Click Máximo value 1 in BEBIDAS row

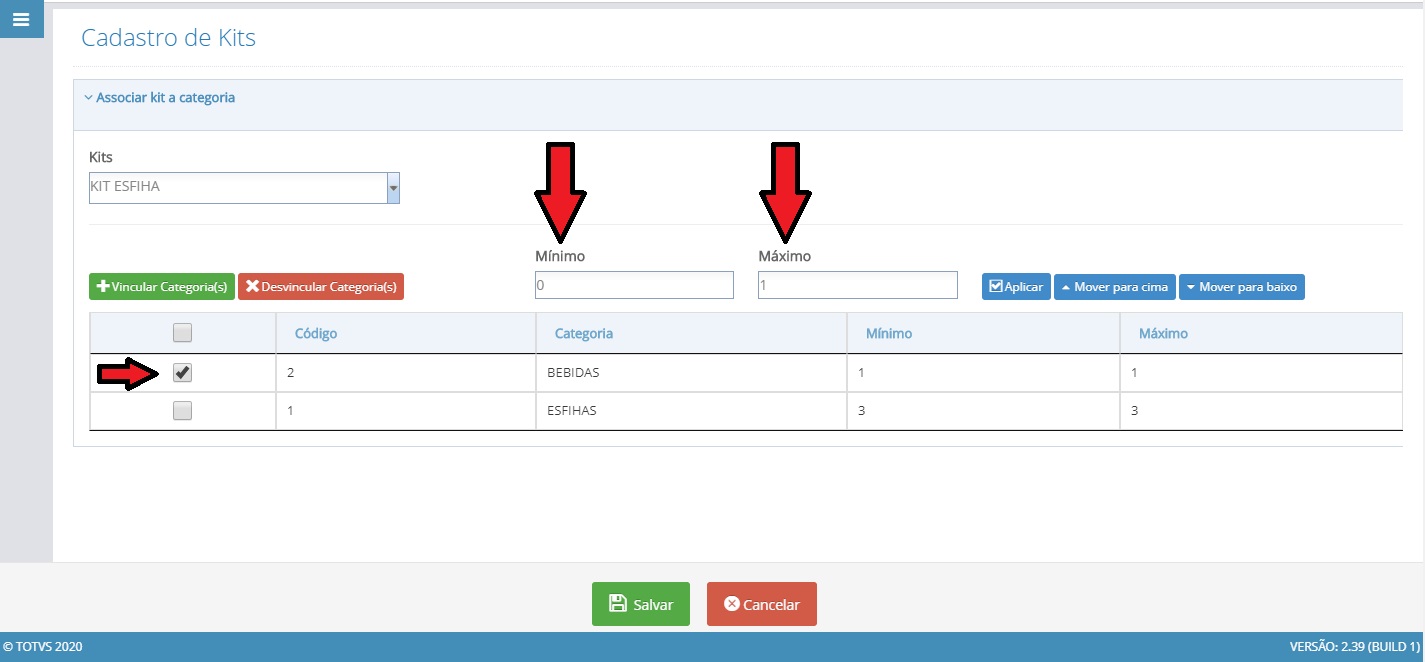[x=1262, y=372]
